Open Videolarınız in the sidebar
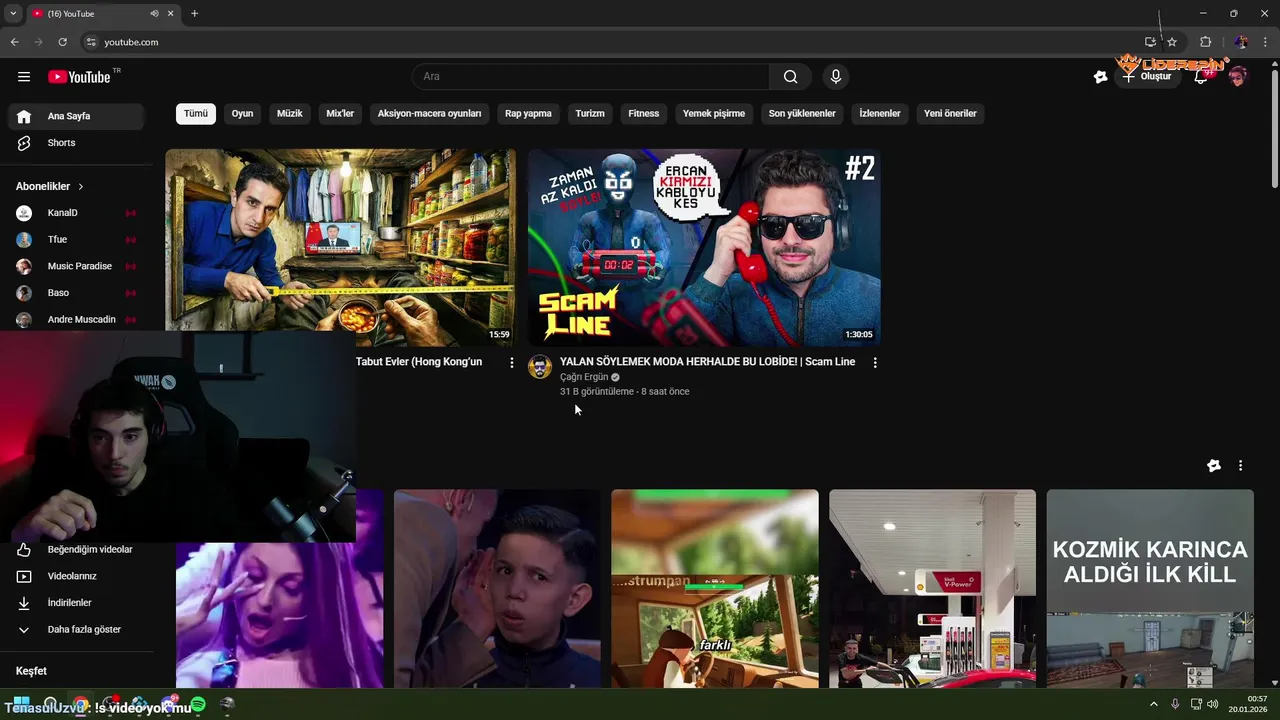 tap(76, 576)
